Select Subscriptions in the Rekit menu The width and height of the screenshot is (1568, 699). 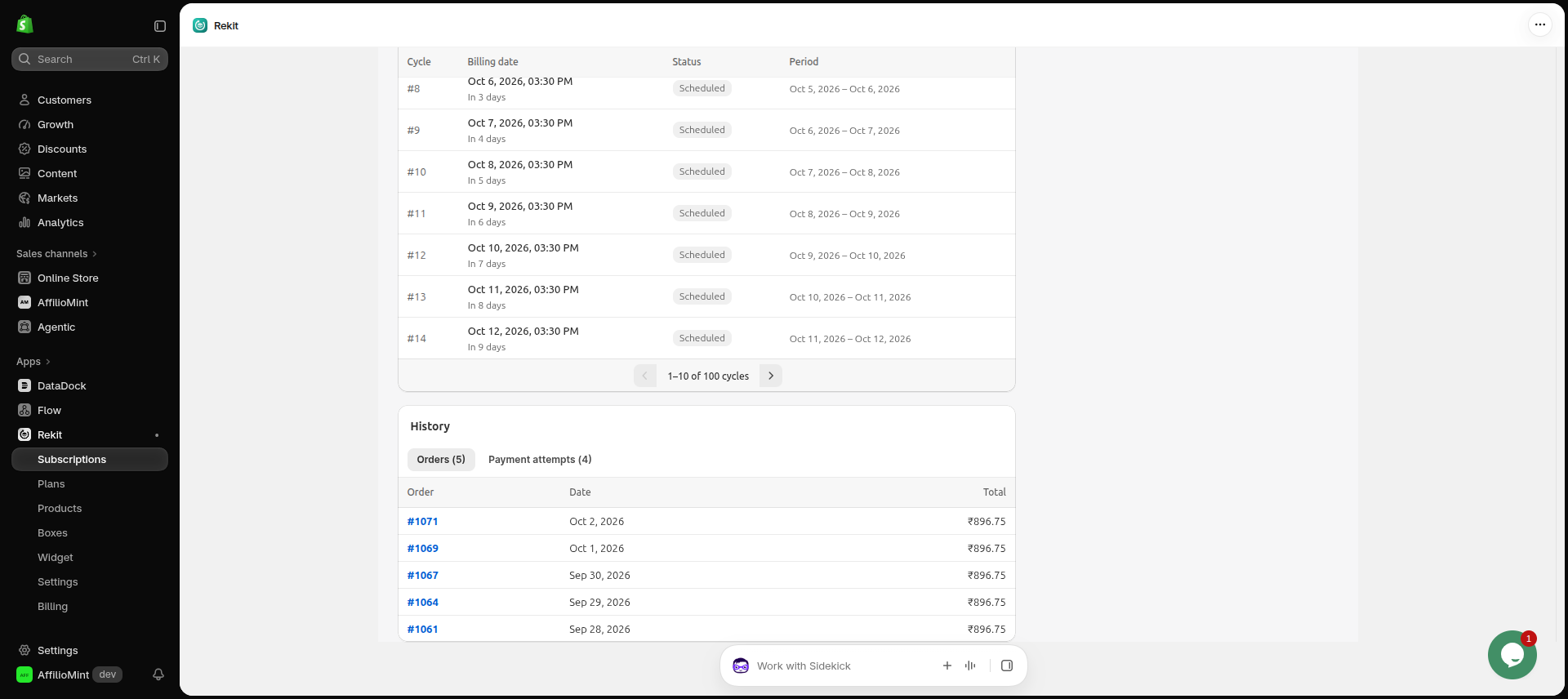[x=90, y=459]
